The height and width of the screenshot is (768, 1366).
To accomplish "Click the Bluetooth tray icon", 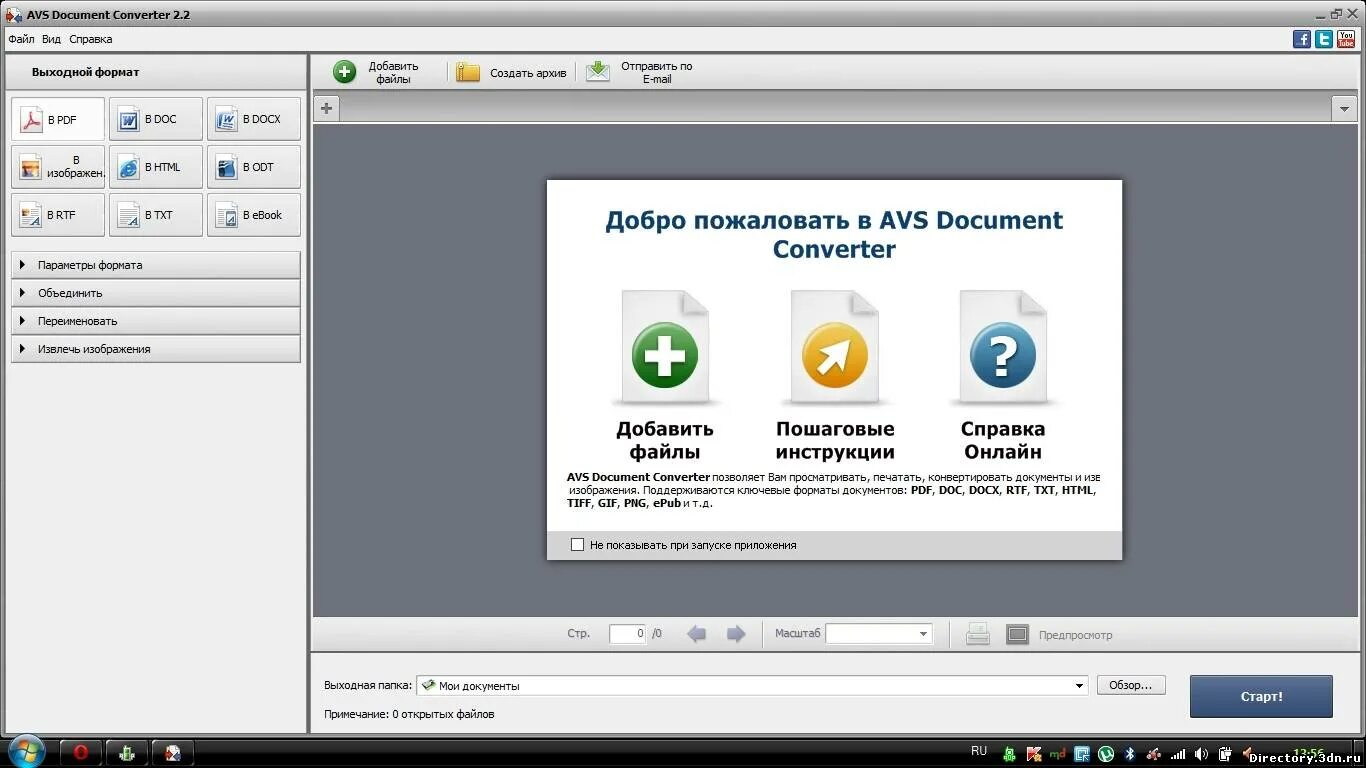I will (x=1130, y=754).
